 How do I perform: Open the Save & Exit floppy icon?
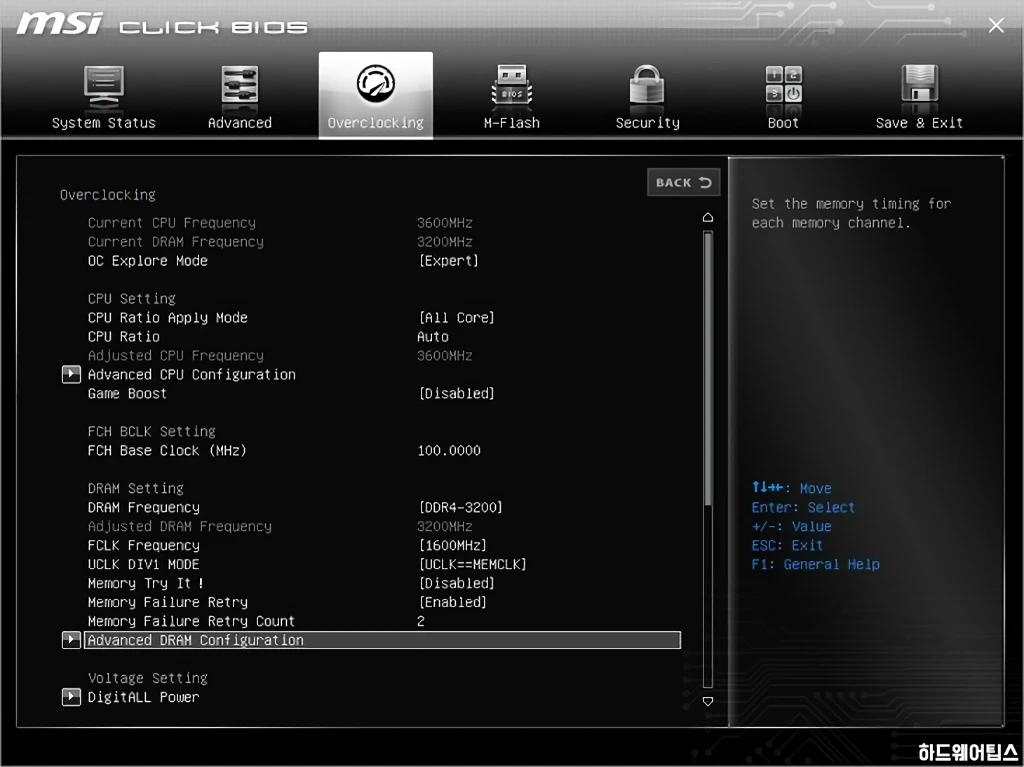tap(920, 84)
